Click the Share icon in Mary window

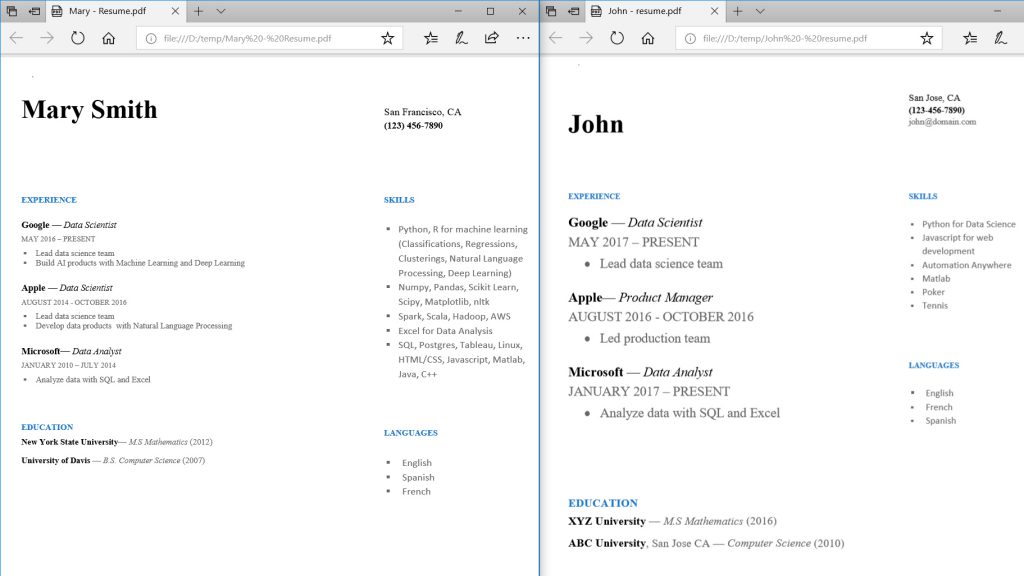(x=492, y=39)
